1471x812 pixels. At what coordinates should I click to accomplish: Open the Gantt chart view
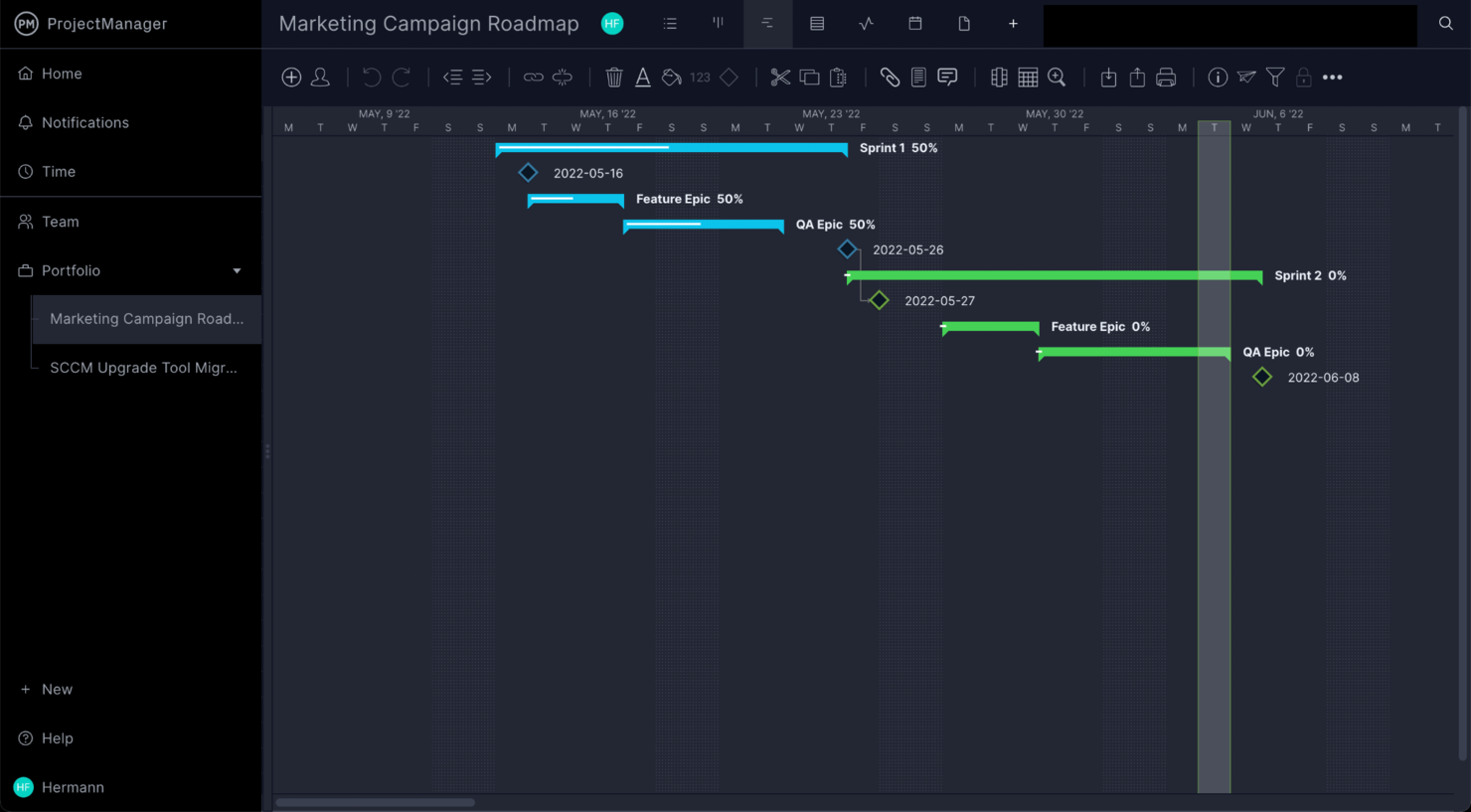click(767, 23)
